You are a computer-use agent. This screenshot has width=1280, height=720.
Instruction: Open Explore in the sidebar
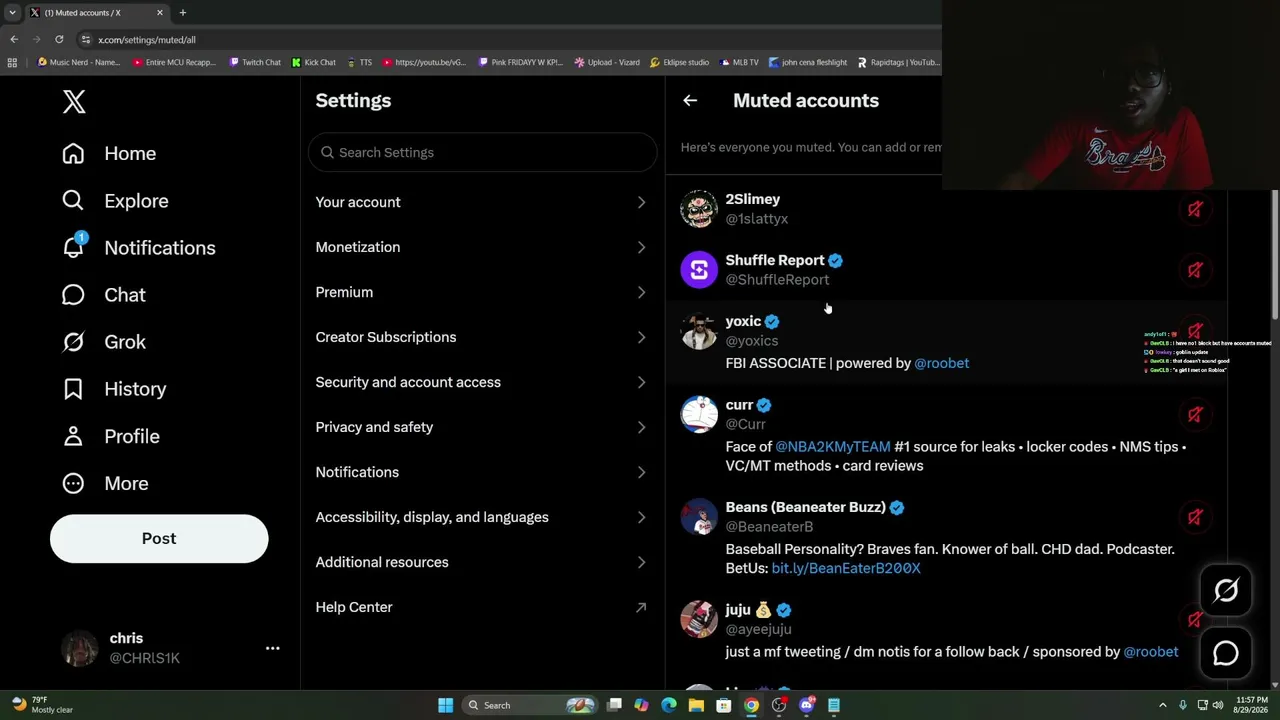[x=114, y=201]
